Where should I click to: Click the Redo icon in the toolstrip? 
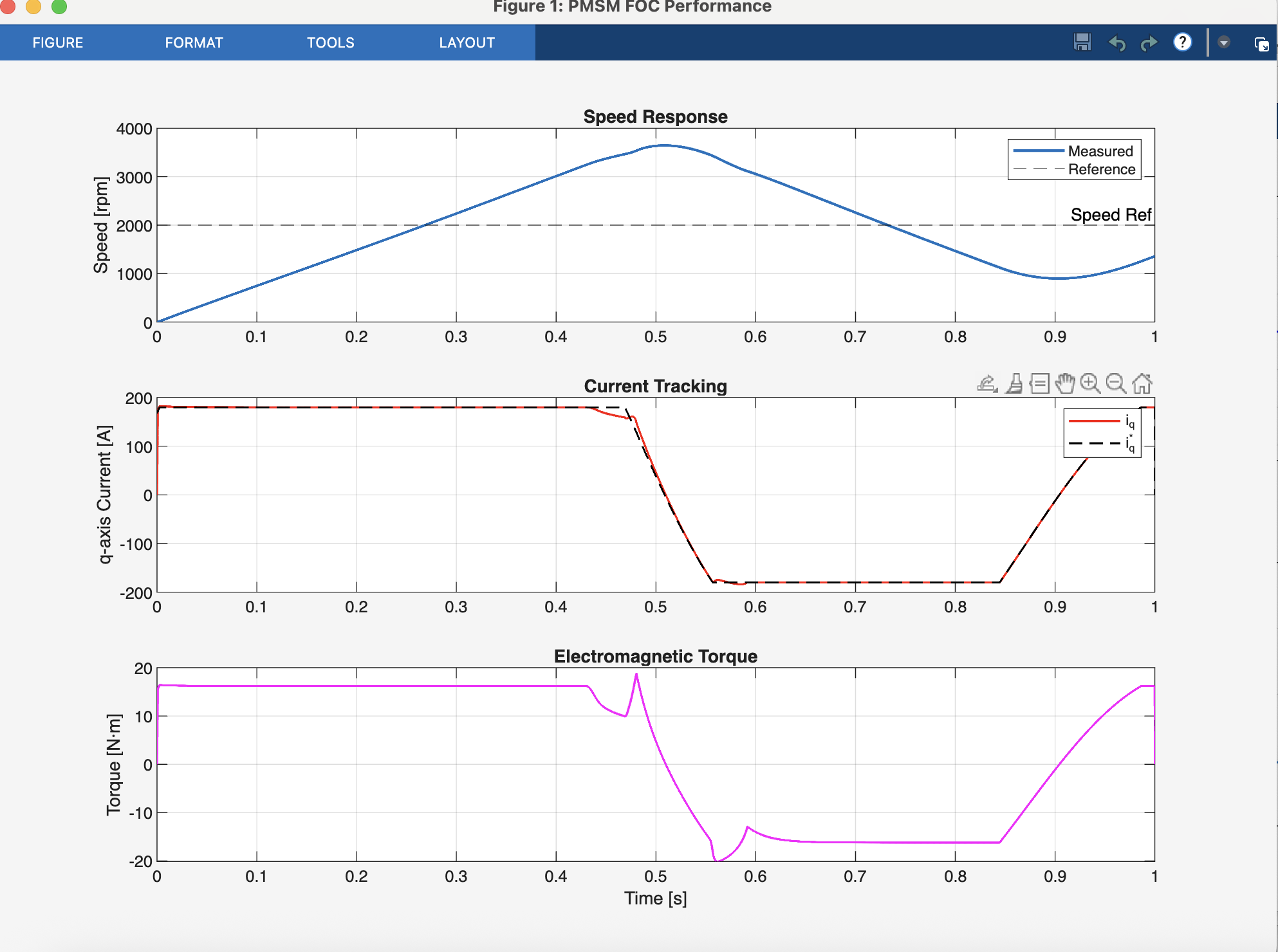(1149, 42)
